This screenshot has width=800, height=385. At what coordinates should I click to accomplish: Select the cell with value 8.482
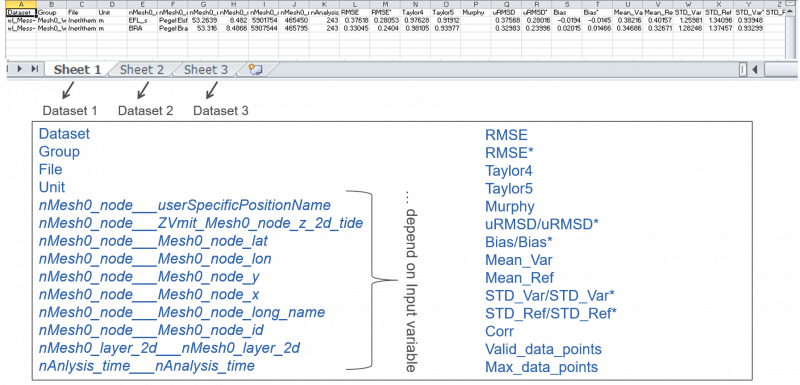click(233, 20)
